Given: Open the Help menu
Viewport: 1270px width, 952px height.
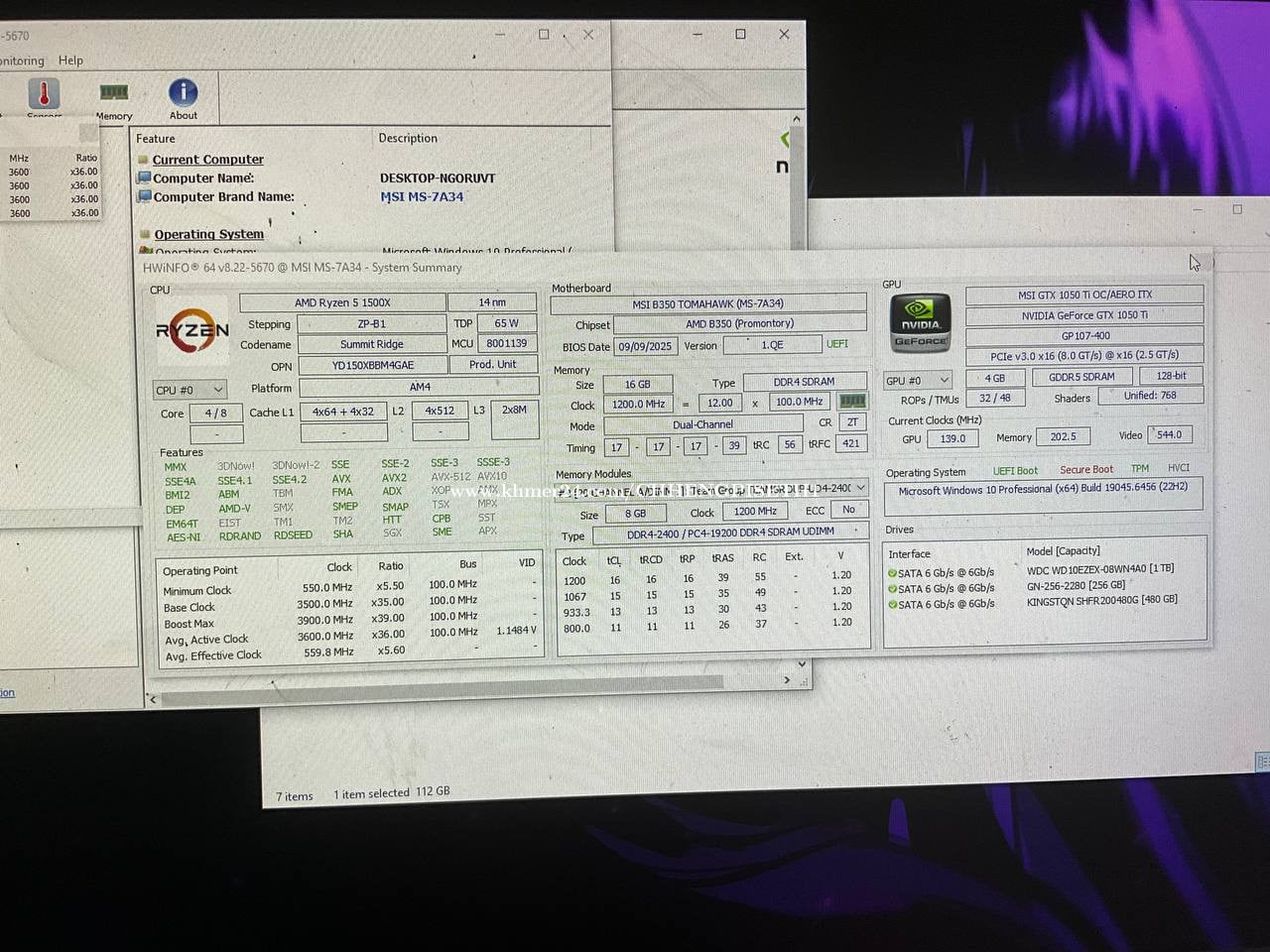Looking at the screenshot, I should tap(70, 60).
